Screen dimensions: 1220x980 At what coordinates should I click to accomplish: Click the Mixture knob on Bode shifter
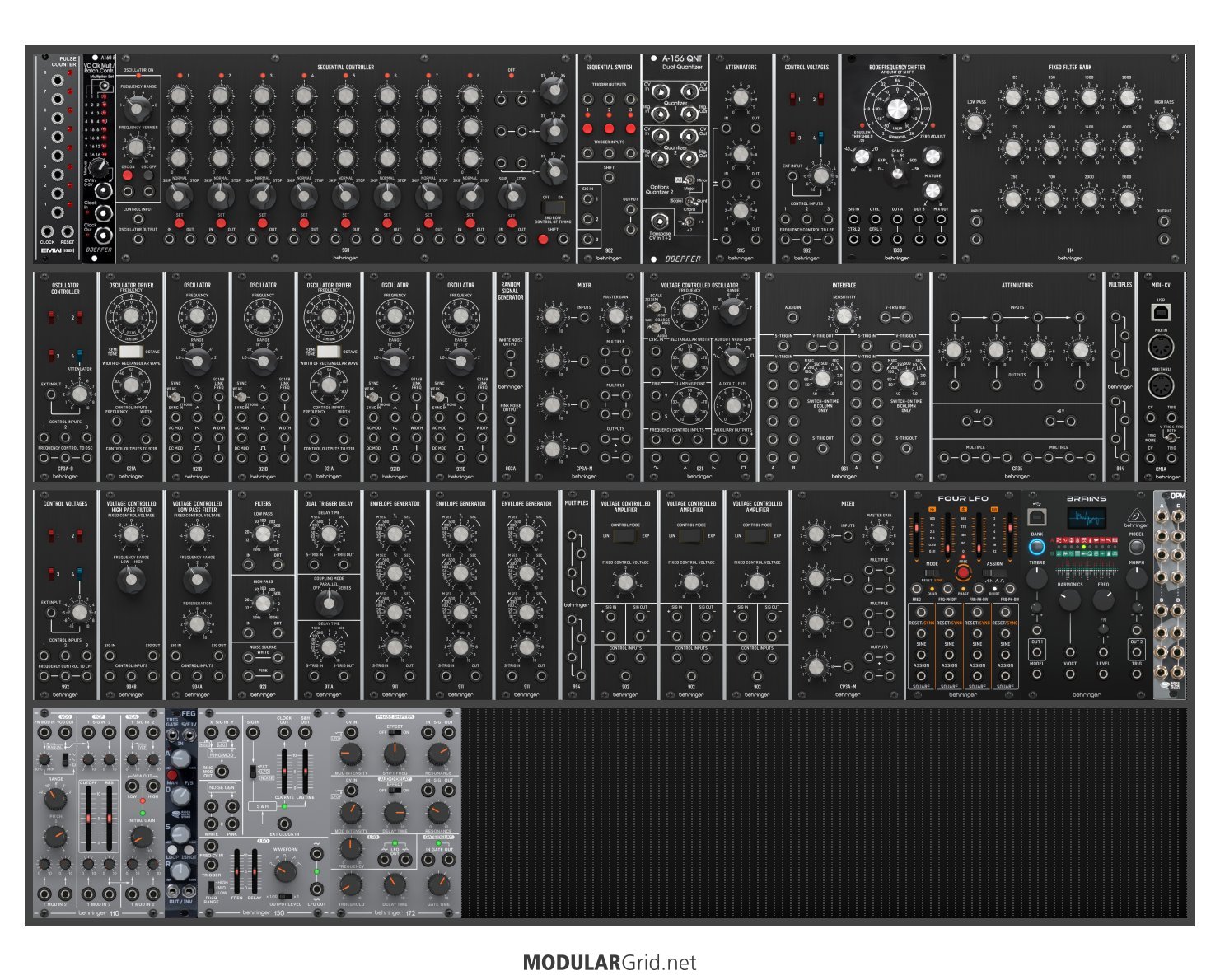click(933, 190)
